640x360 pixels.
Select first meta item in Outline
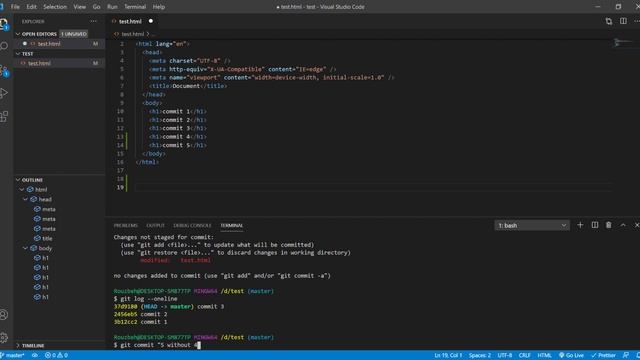(49, 209)
